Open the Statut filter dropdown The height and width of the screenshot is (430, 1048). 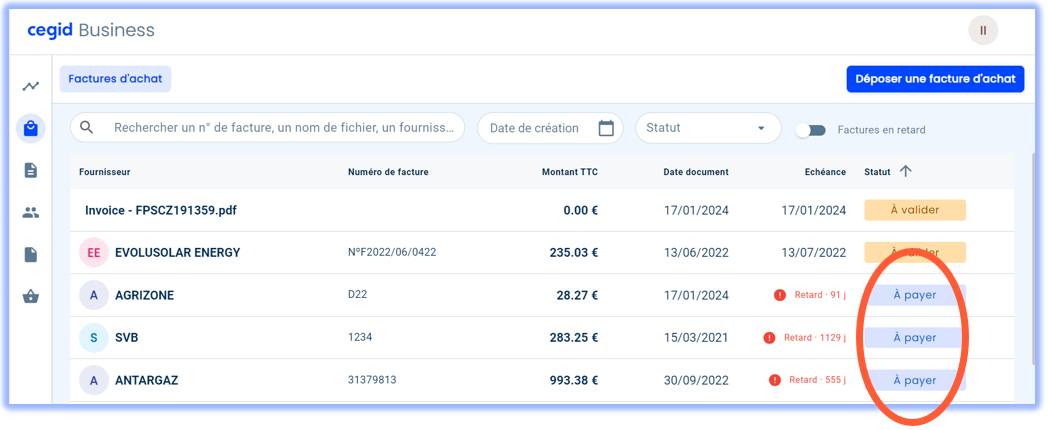pyautogui.click(x=708, y=128)
